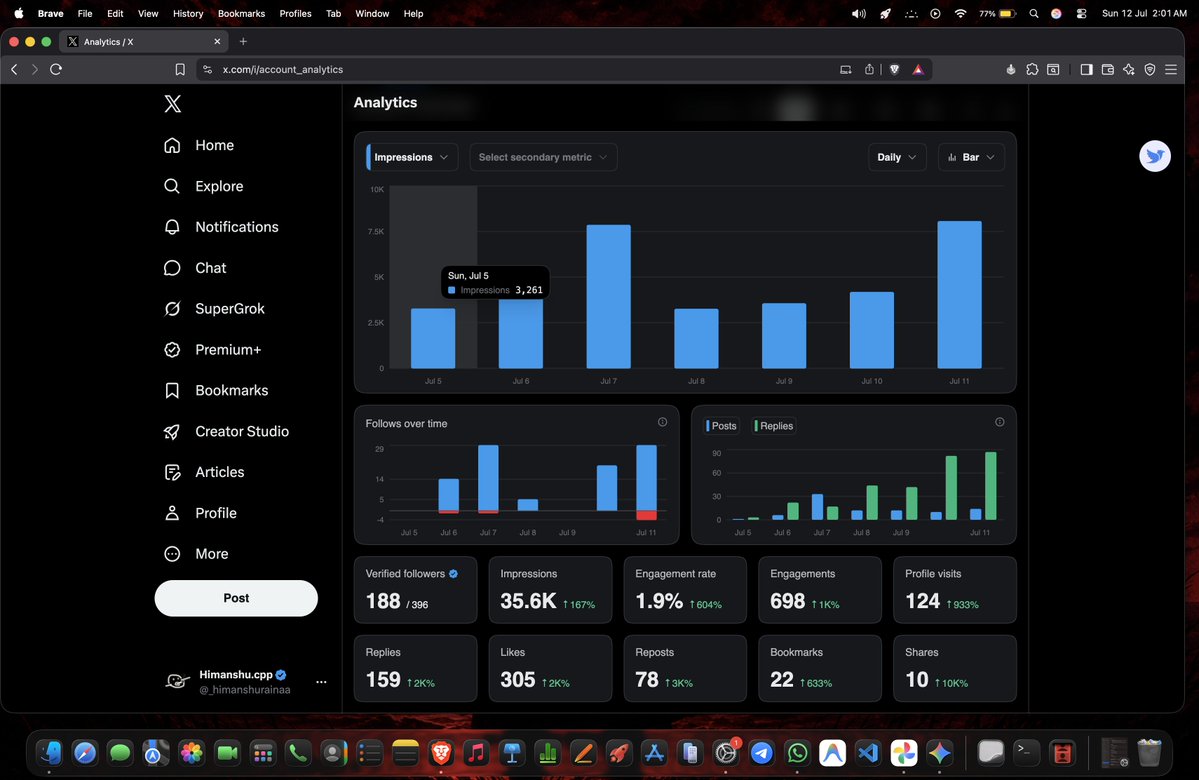Viewport: 1199px width, 780px height.
Task: Click the floating blue bird icon
Action: coord(1155,156)
